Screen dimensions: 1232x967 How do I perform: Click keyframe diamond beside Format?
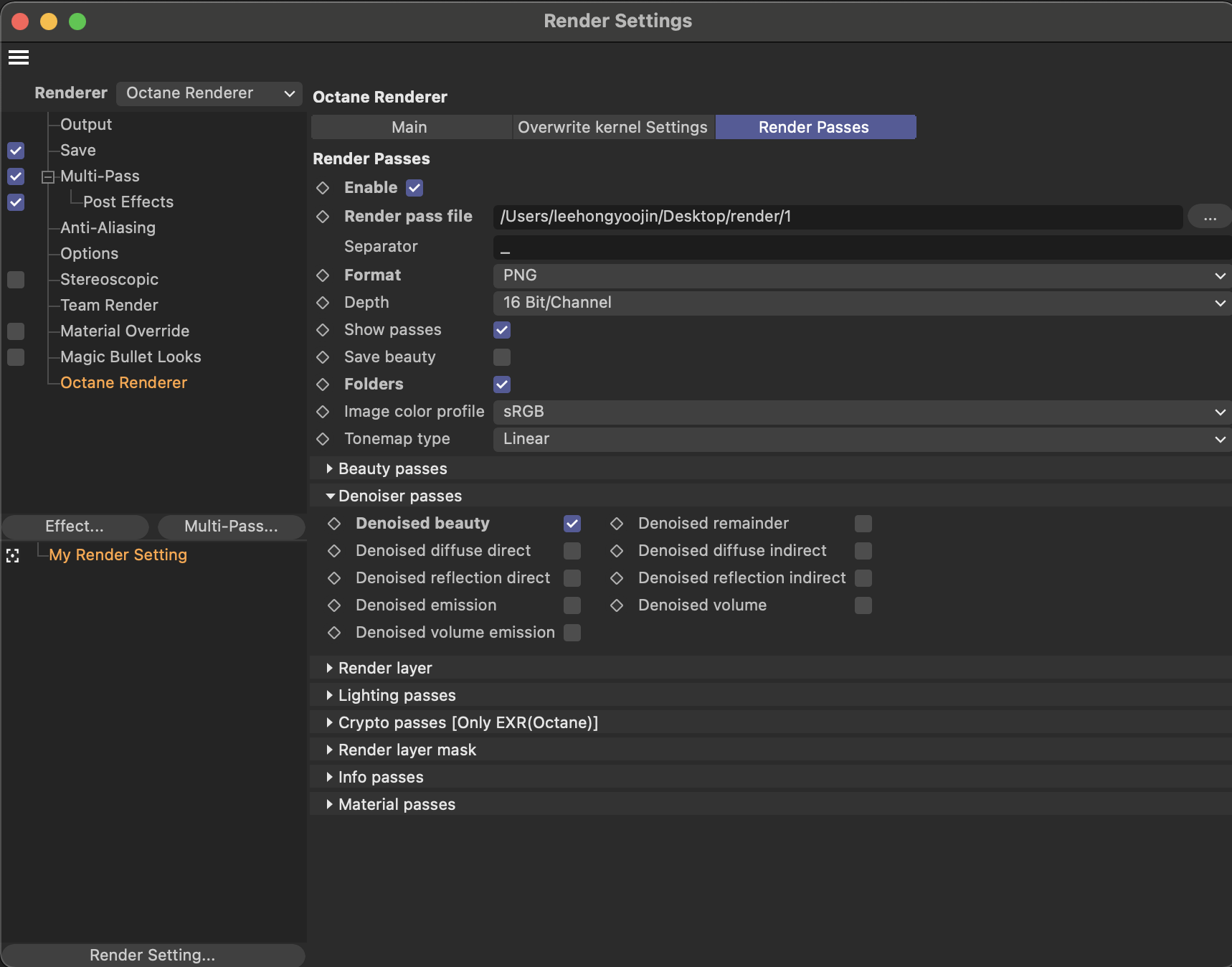tap(323, 275)
